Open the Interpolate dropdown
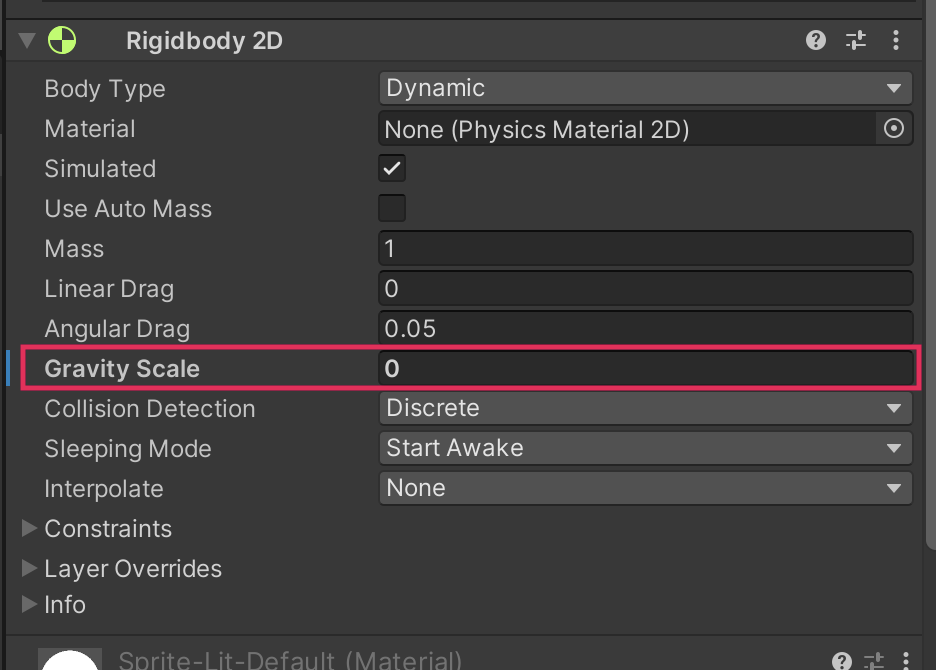936x670 pixels. [x=645, y=488]
